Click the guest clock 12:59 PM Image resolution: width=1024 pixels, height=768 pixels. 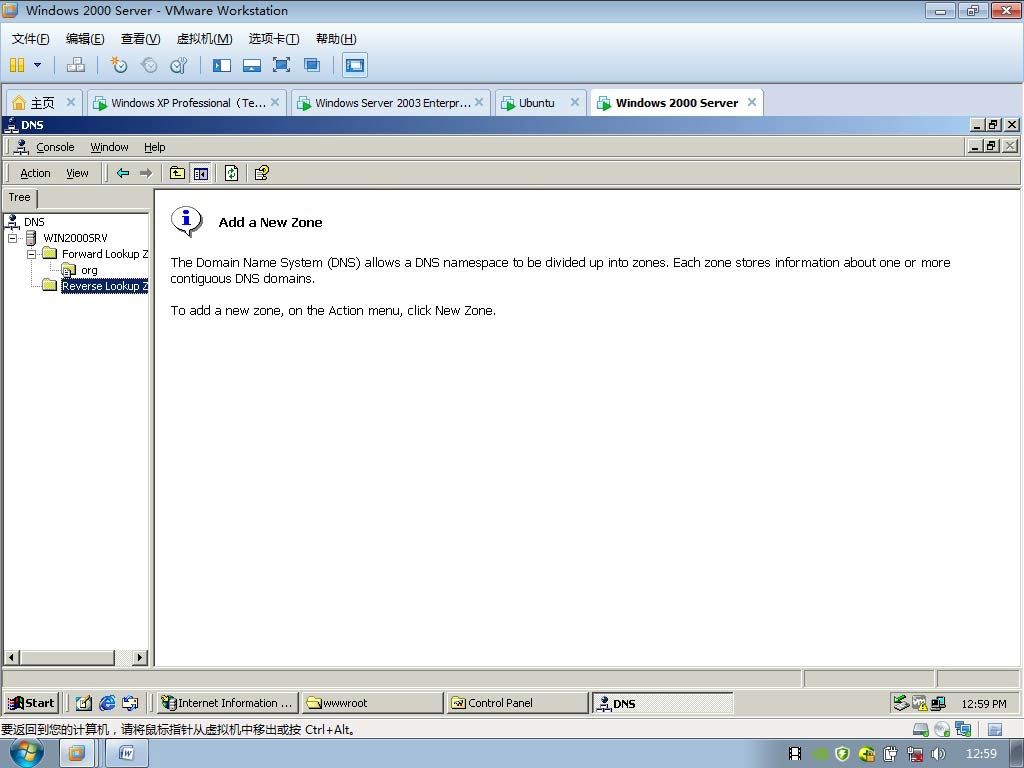[x=984, y=703]
